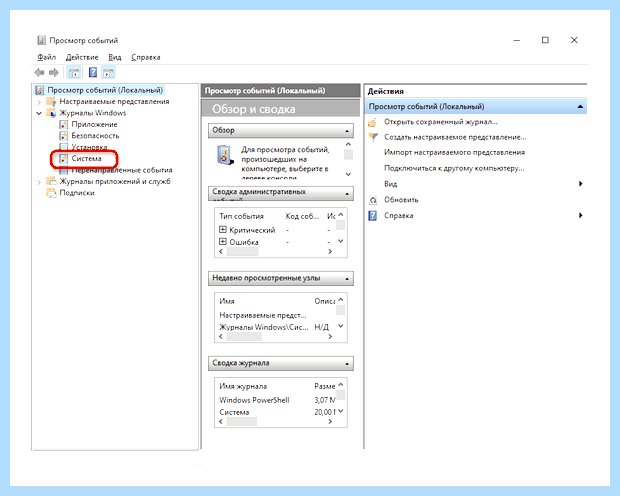Click the filter funnel icon for custom view

[x=373, y=137]
